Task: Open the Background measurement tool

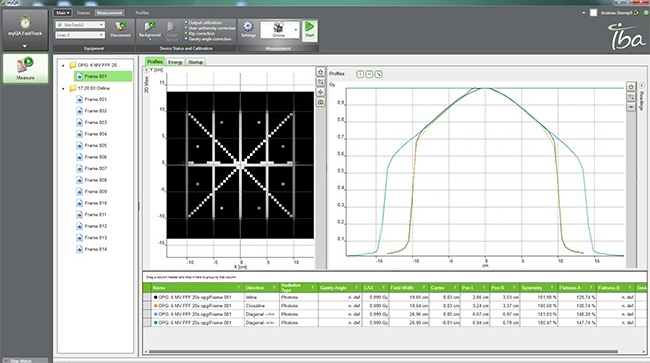Action: point(150,29)
